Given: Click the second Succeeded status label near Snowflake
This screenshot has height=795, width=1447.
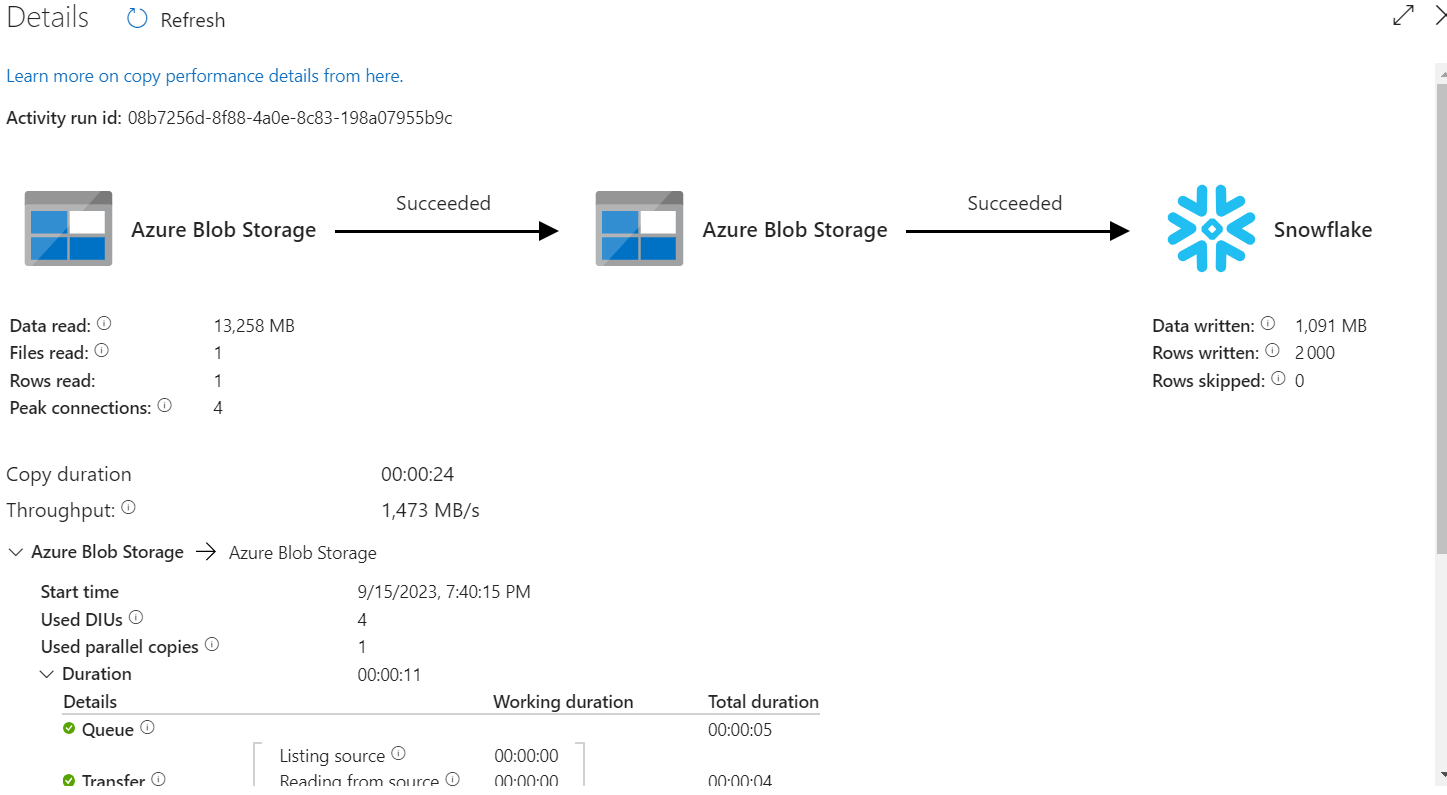Looking at the screenshot, I should (1014, 203).
